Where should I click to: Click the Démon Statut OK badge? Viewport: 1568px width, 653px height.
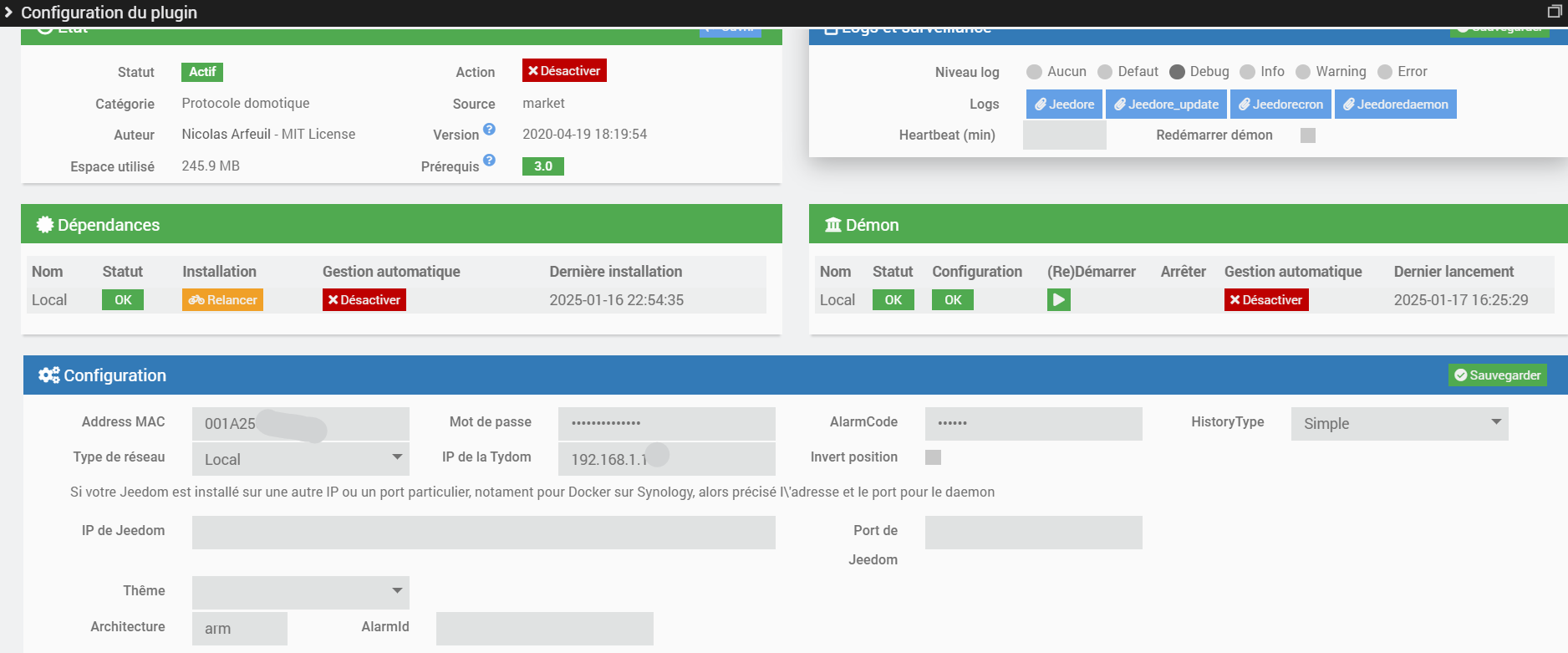tap(893, 300)
